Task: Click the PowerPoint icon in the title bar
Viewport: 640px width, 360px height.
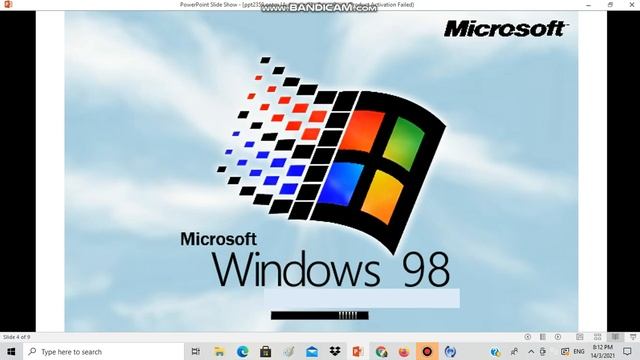Action: [7, 4]
